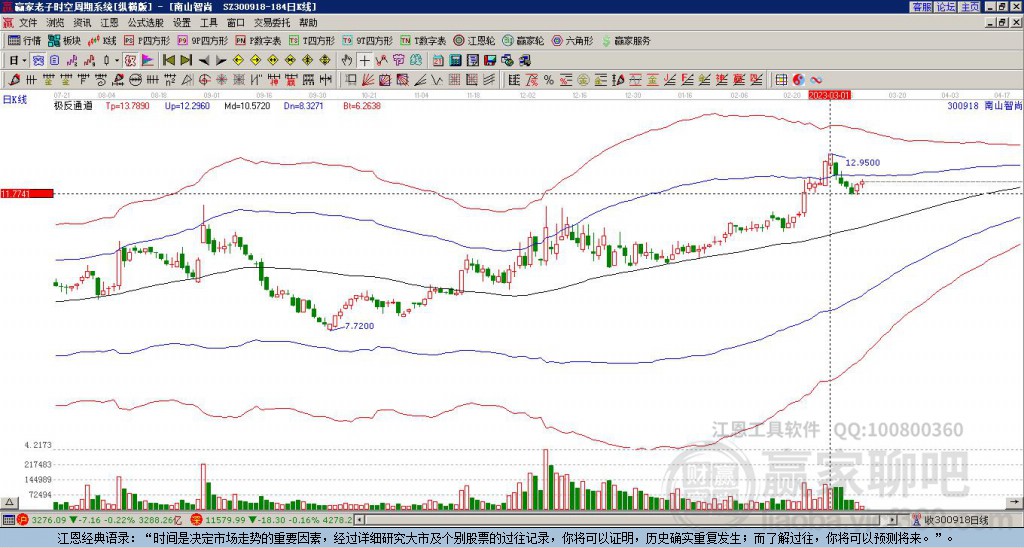Open the T数字表 tool

[423, 40]
